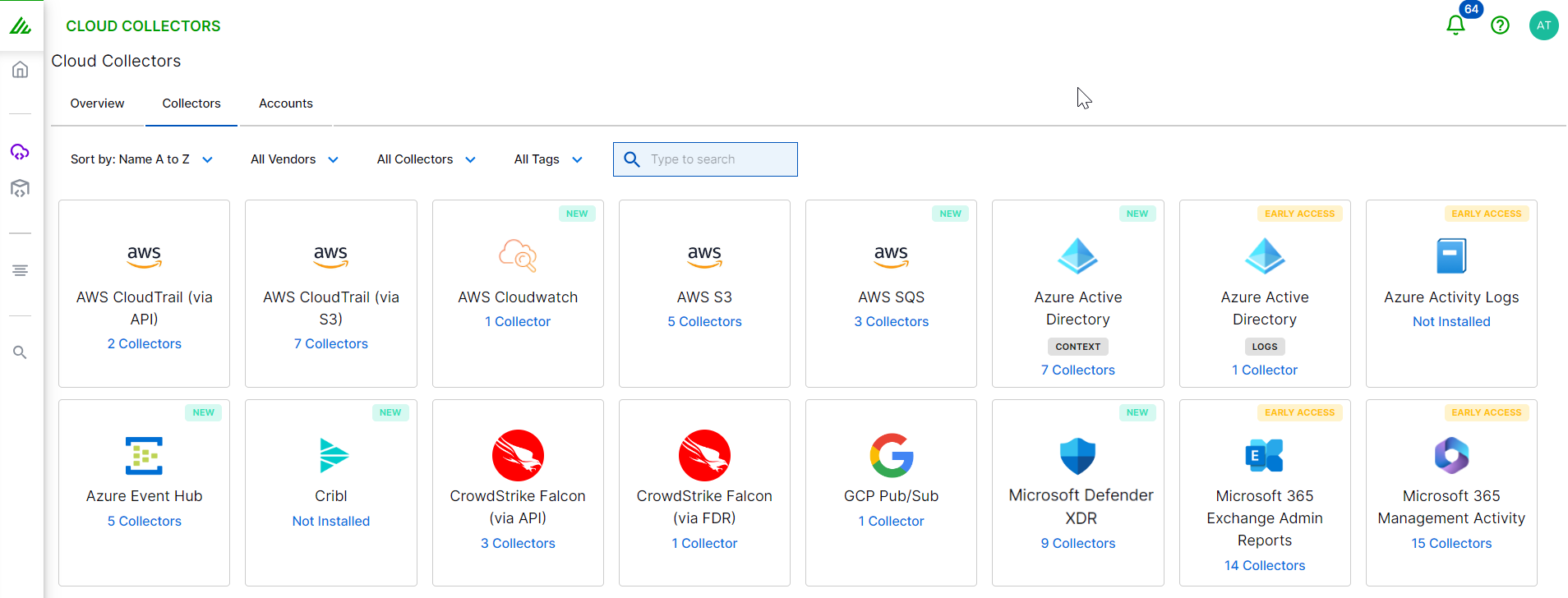Click the CrowdStrike Falcon (via FDR) logo
1568x598 pixels.
[704, 455]
